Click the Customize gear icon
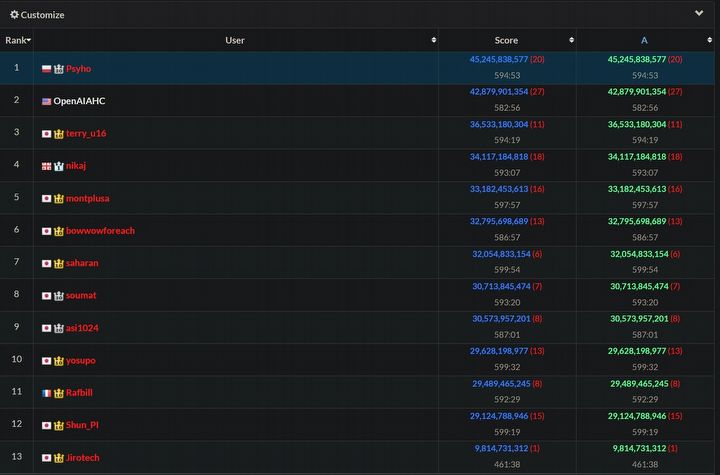The image size is (720, 475). (x=14, y=15)
